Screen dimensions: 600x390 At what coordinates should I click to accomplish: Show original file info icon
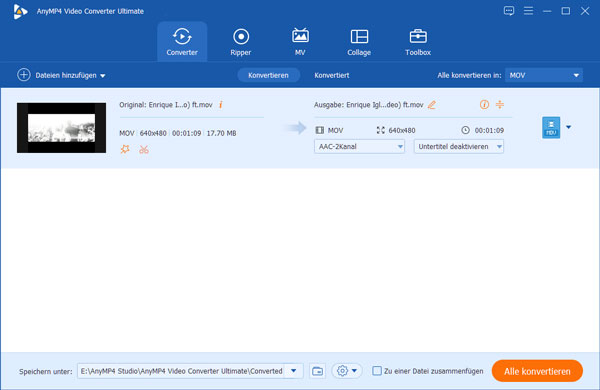tap(221, 104)
